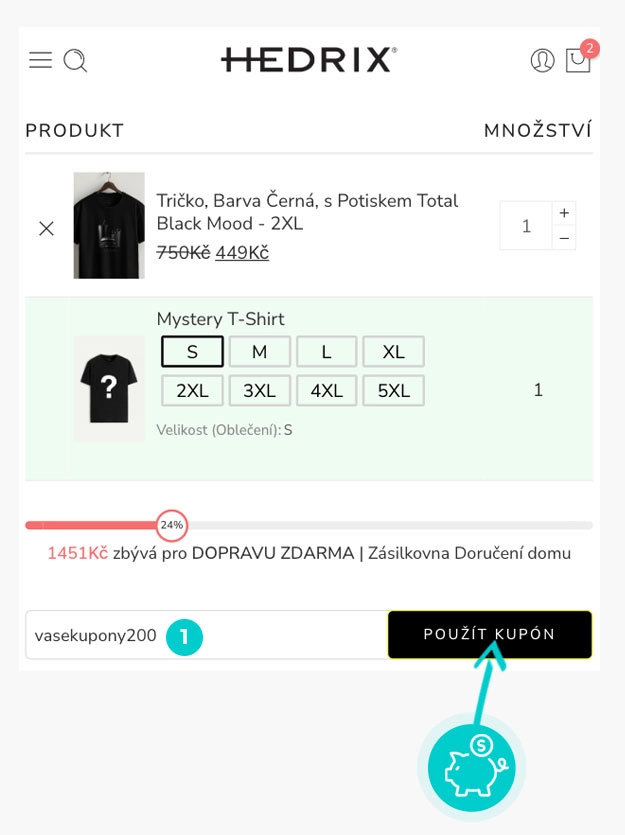This screenshot has width=625, height=835.
Task: Choose size 3XL for Mystery T-Shirt
Action: click(259, 390)
